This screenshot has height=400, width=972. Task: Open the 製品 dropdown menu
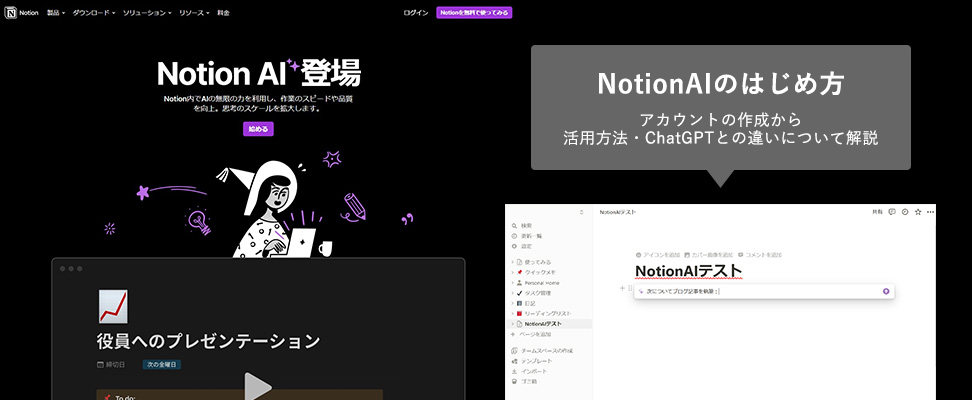tap(56, 12)
